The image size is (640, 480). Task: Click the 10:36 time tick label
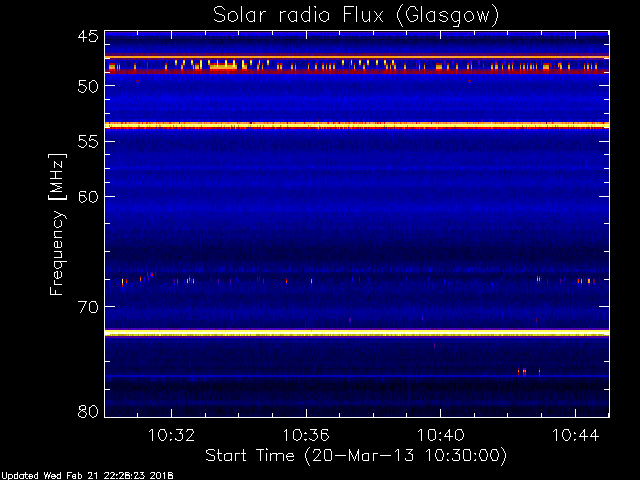[x=306, y=435]
